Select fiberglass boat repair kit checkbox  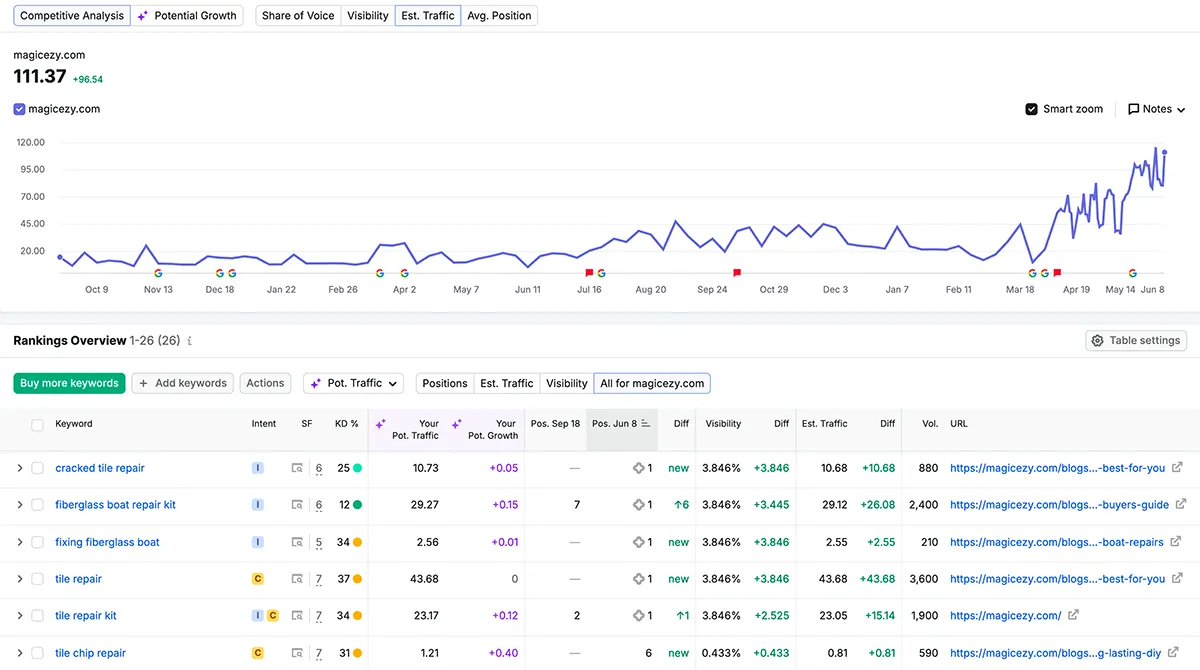pyautogui.click(x=37, y=505)
